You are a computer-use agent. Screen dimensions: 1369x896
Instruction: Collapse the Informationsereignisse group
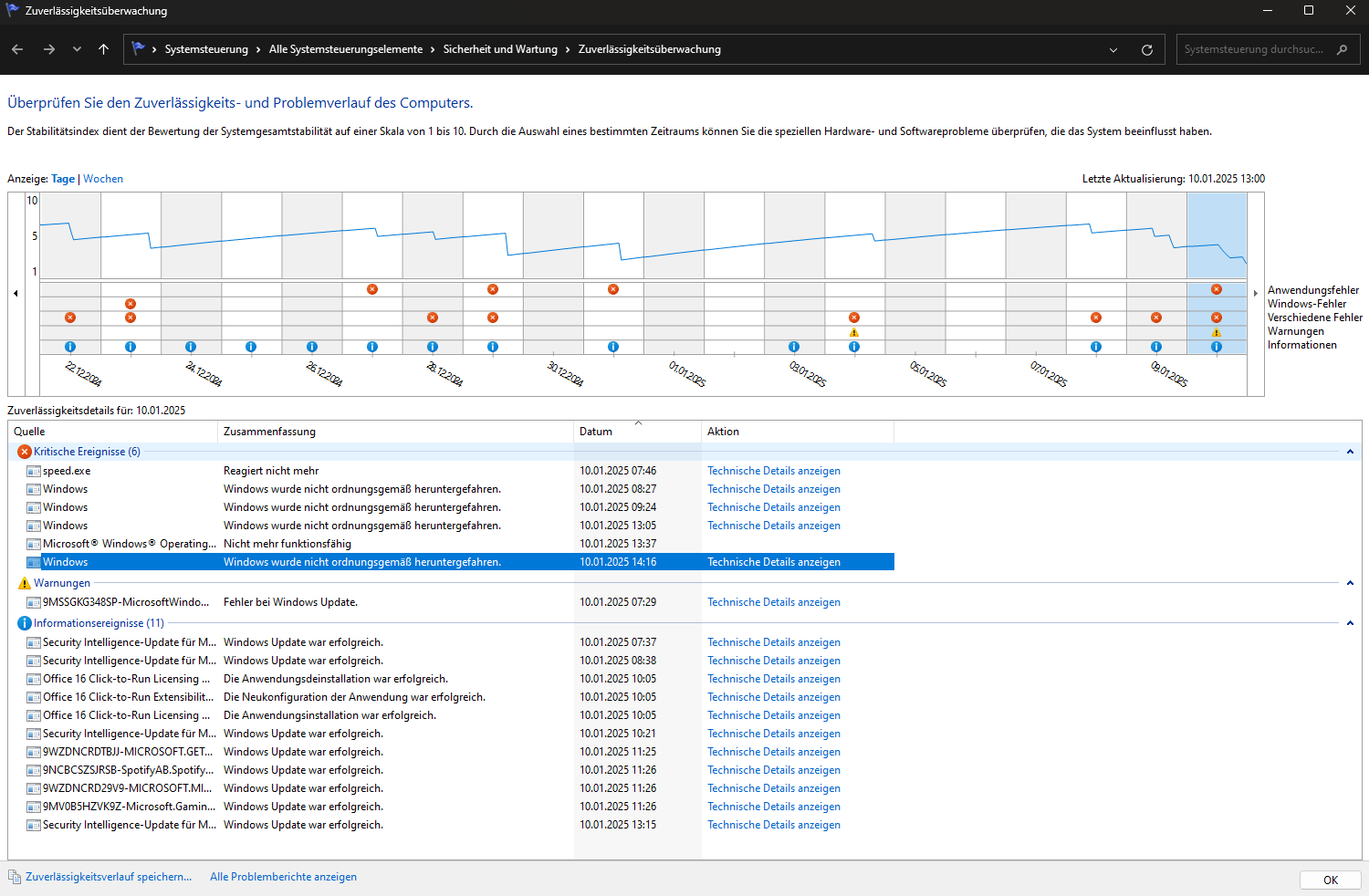point(1350,623)
